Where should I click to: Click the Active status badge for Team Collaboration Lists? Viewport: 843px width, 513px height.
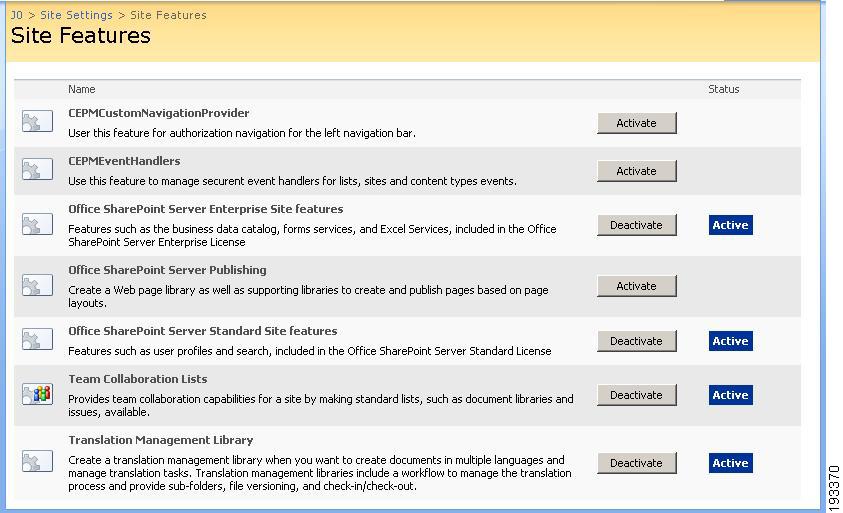731,395
